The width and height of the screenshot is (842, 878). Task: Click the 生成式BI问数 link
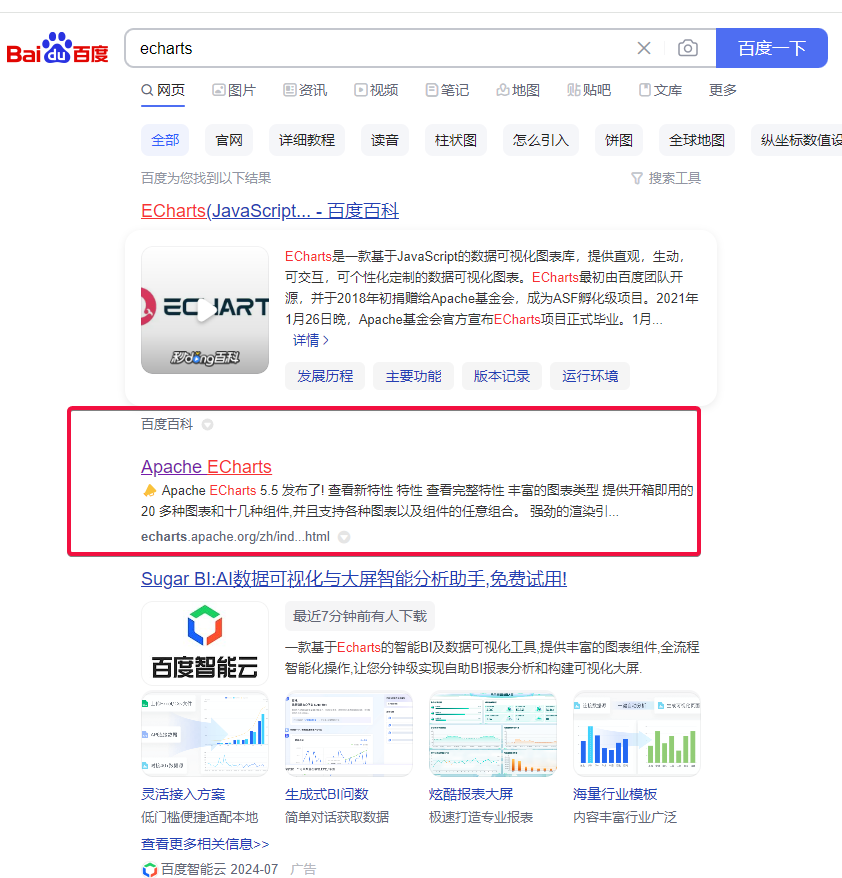327,795
